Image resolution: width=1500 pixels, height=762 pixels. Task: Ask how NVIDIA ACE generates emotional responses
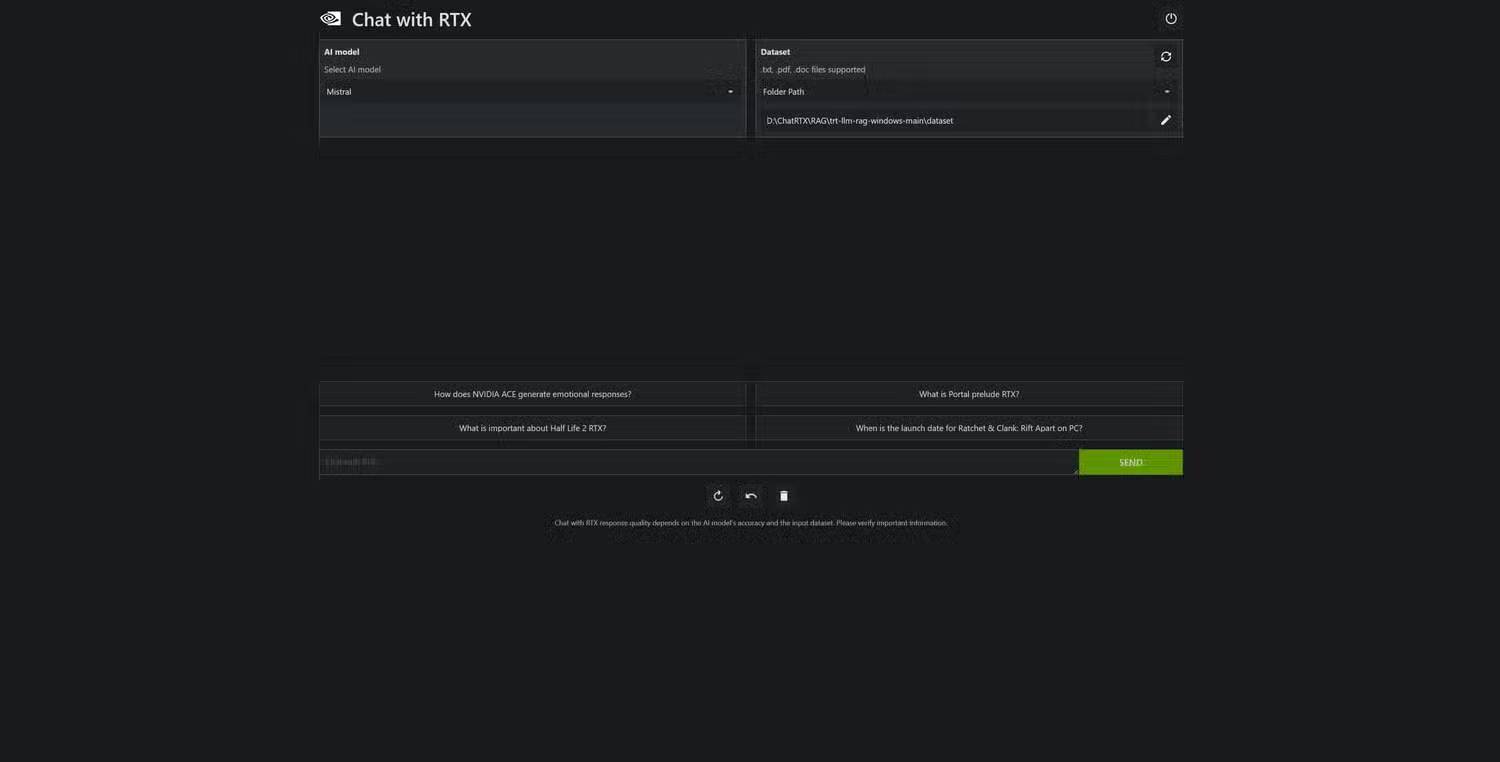point(532,394)
